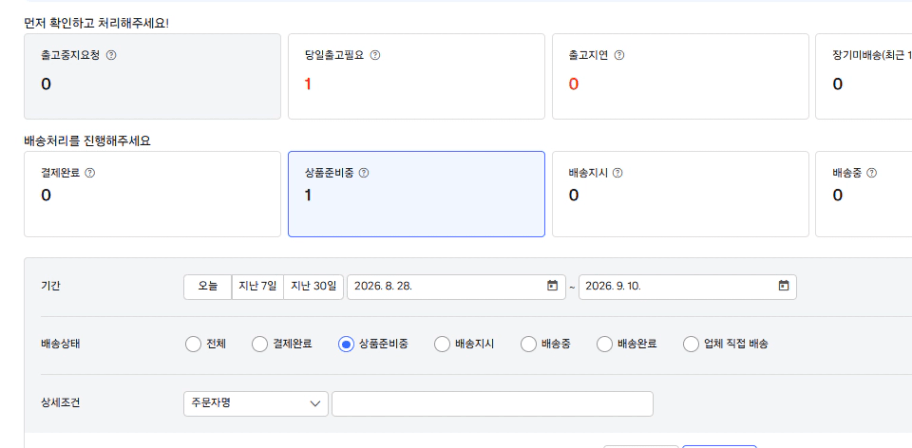
Task: Open help icon next to 결제완료 card
Action: [x=90, y=173]
